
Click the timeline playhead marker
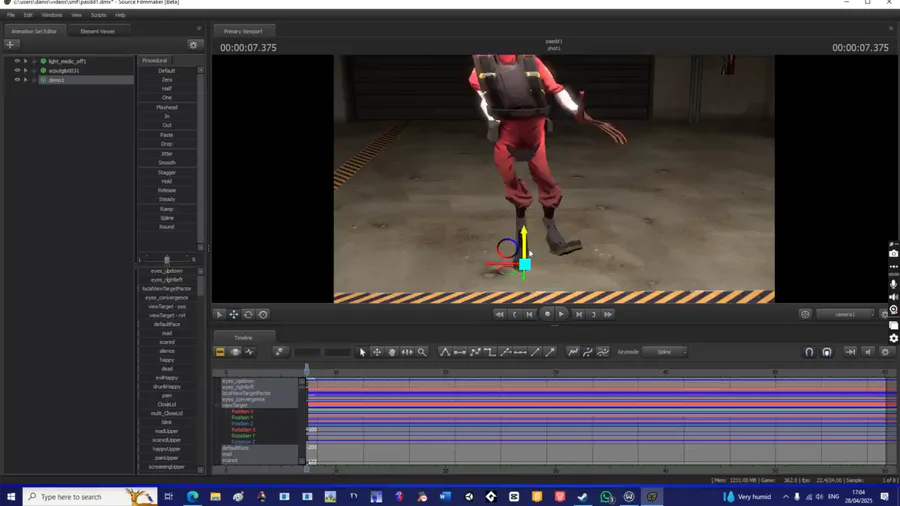point(307,368)
